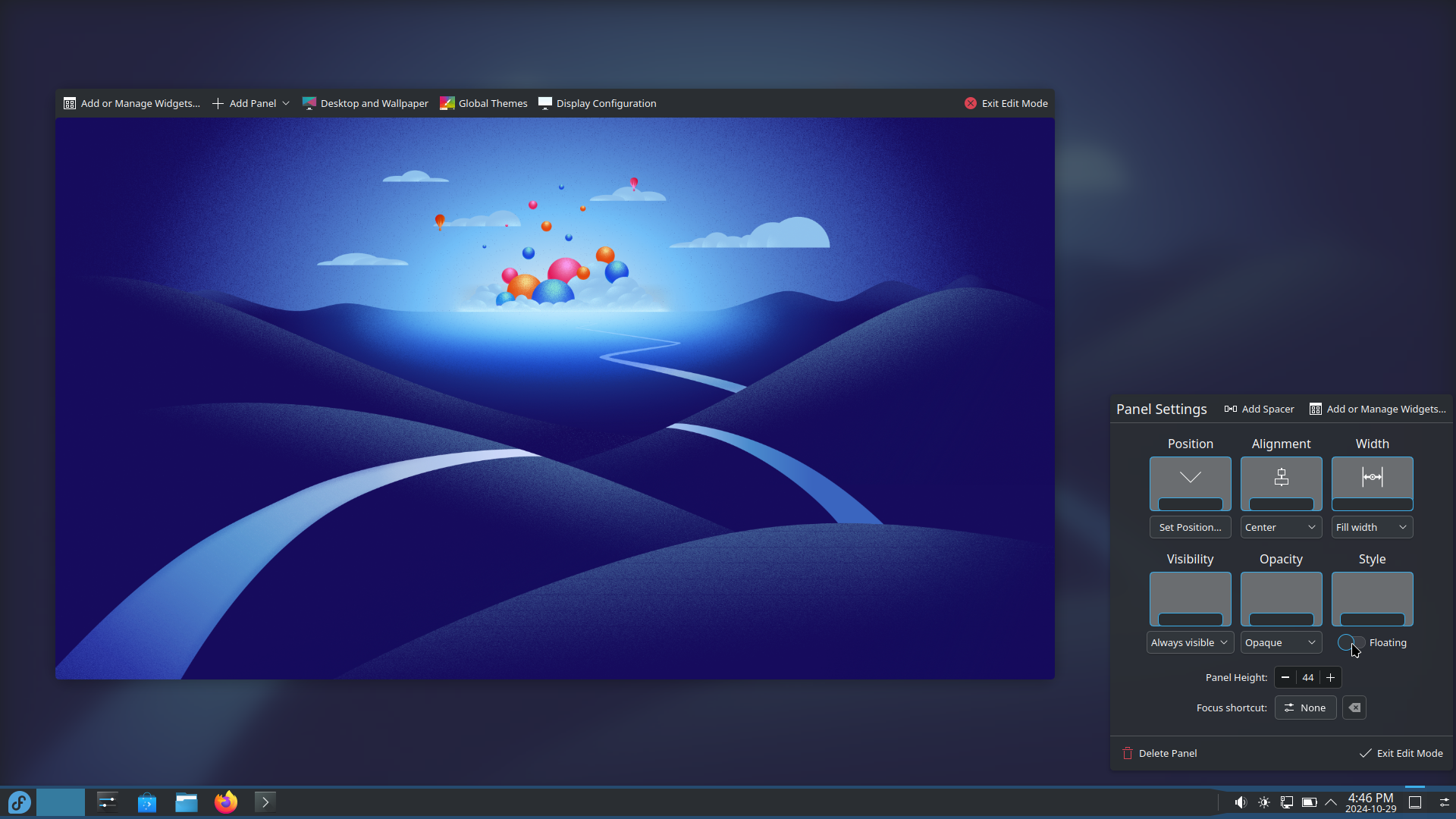Expand the Add Panel dropdown arrow
Screen dimensions: 1456x819
286,103
